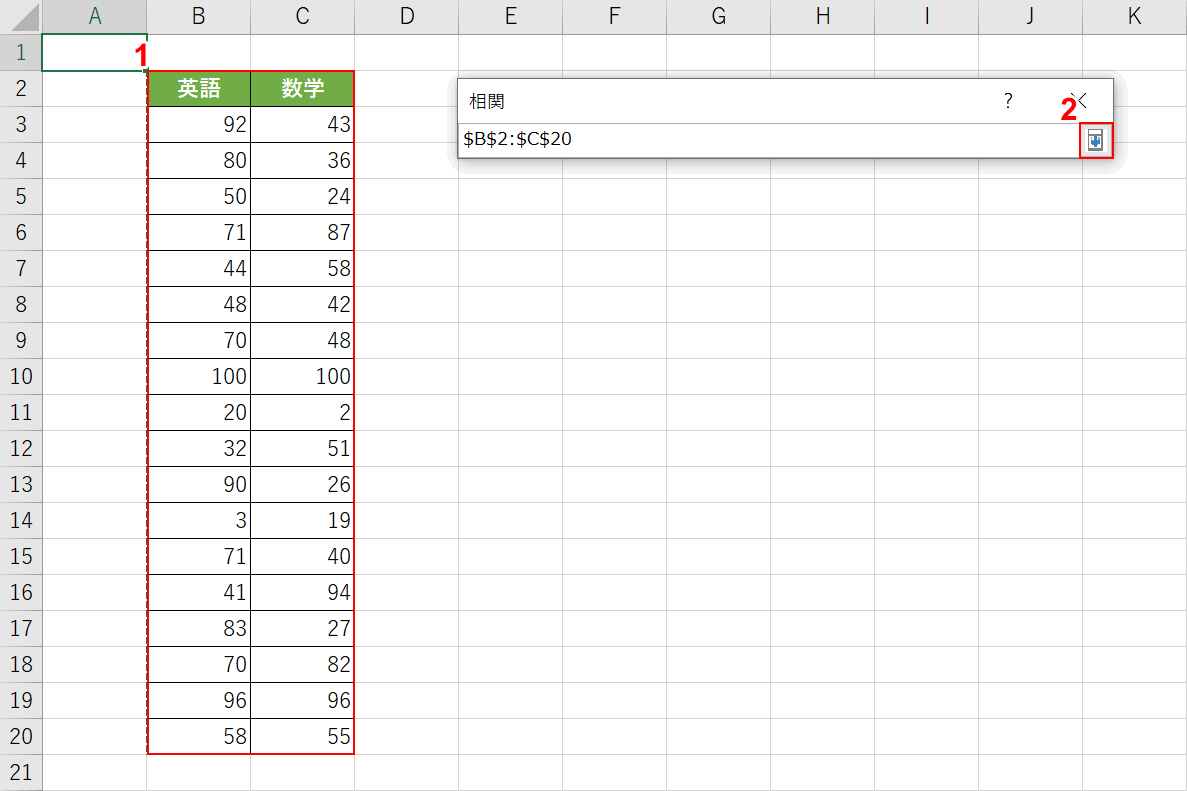
Task: Click the 相関 dialog title bar
Action: pos(700,101)
